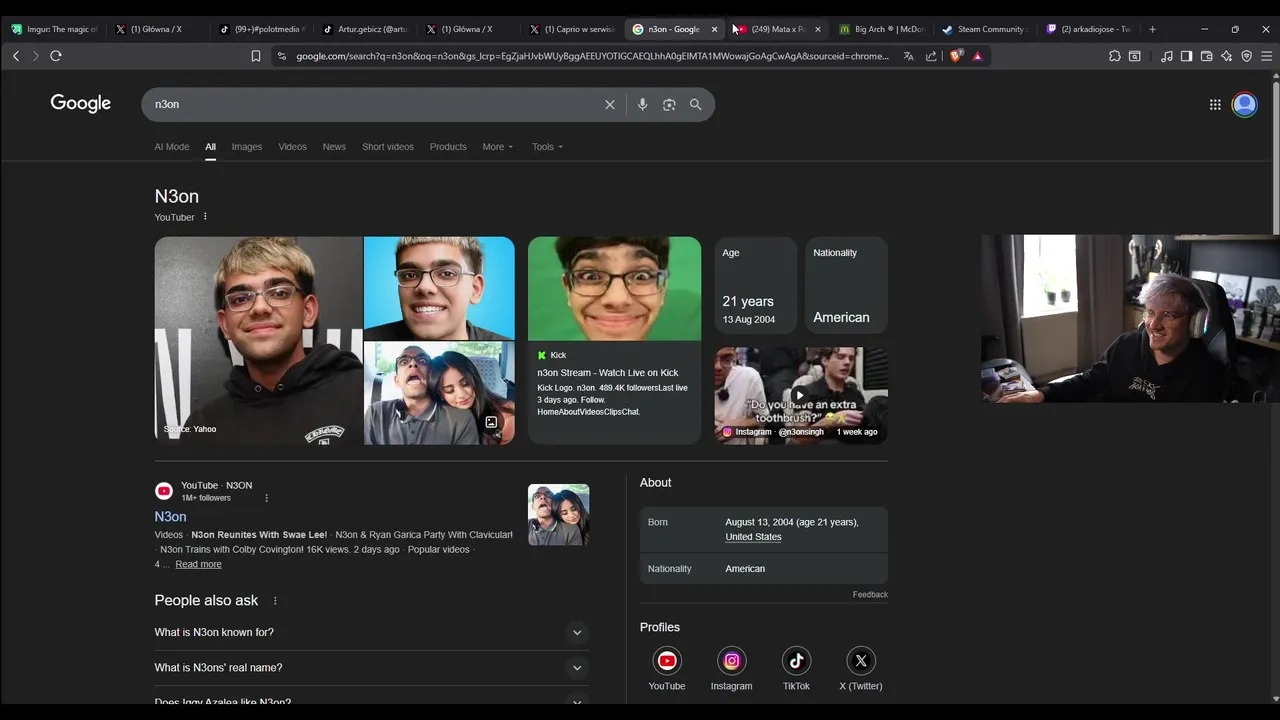Open the Age 21 years card
Viewport: 1280px width, 720px height.
point(755,285)
